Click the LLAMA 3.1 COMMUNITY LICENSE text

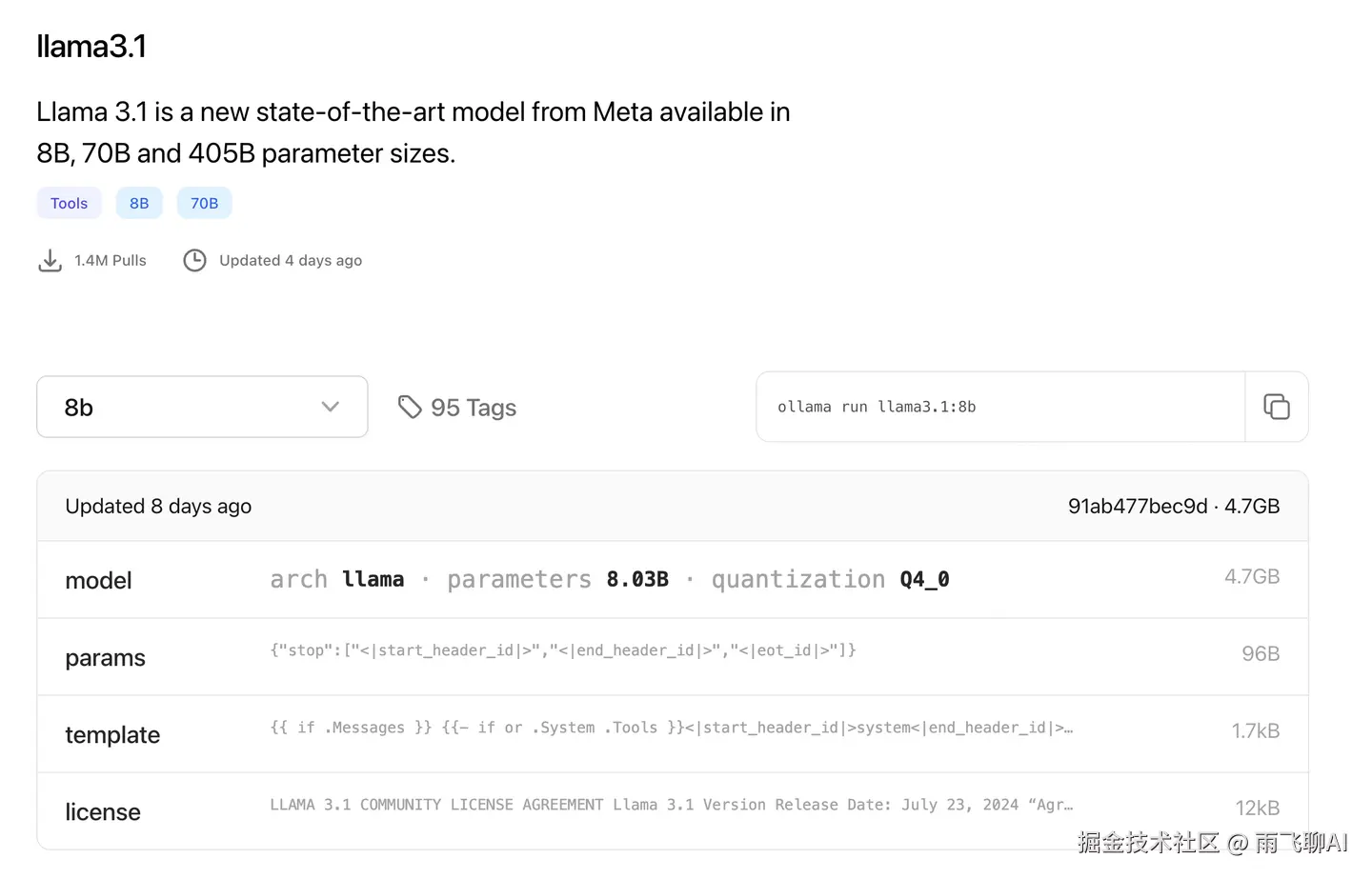tap(436, 805)
